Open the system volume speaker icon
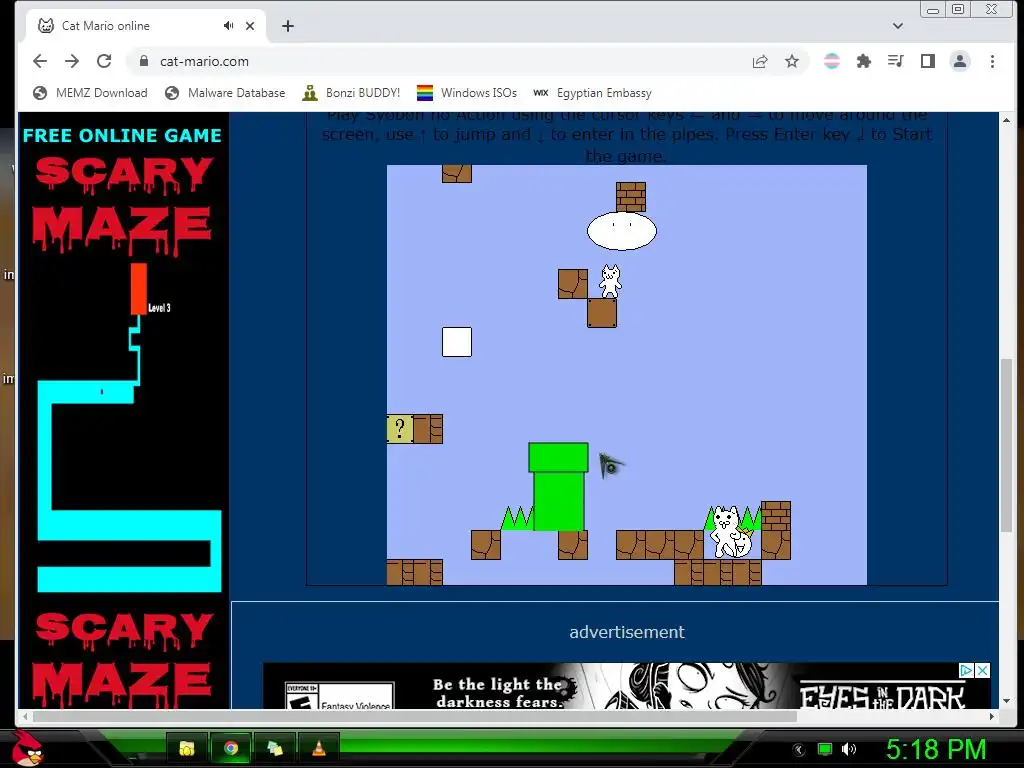1024x768 pixels. tap(848, 749)
